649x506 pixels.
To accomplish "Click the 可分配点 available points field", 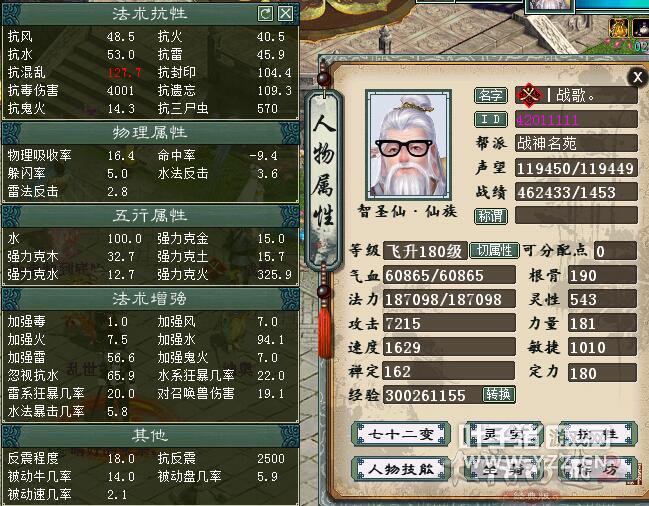I will 615,251.
